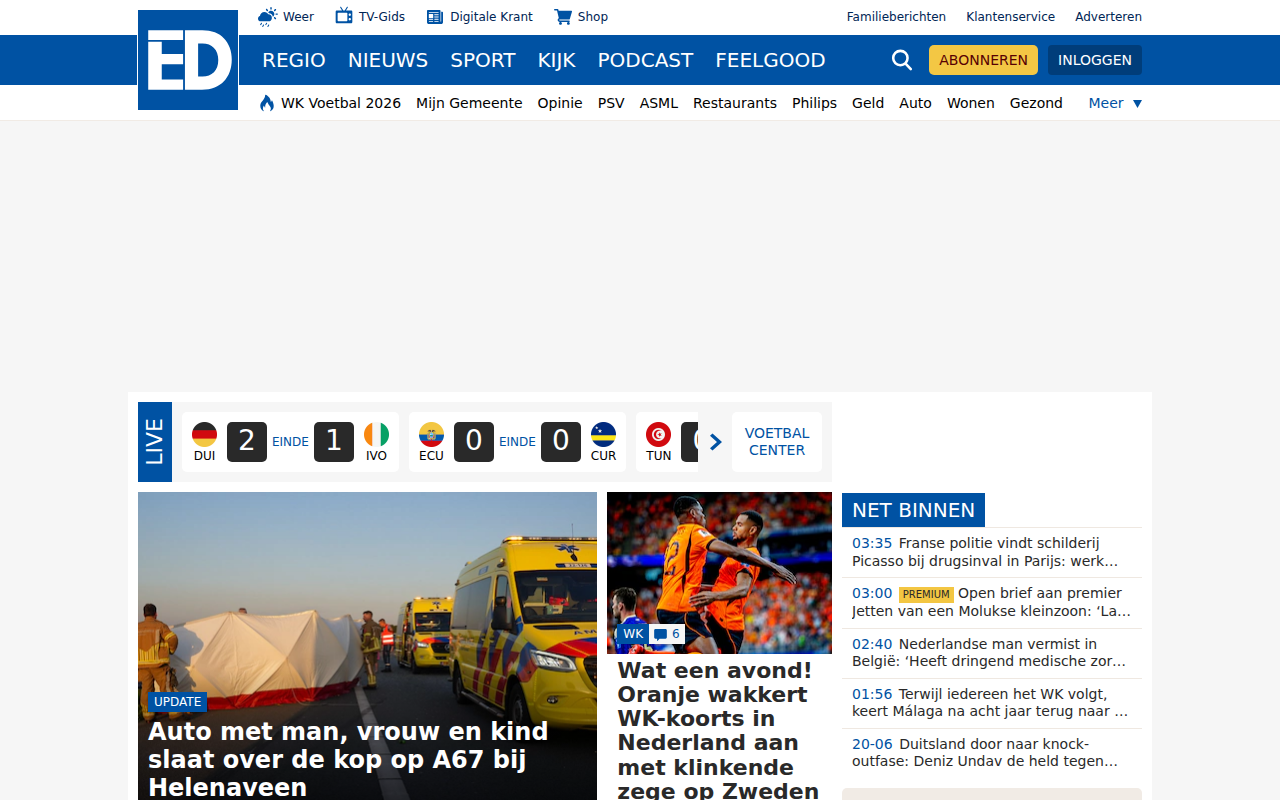1280x800 pixels.
Task: Click the flame icon beside WK Voetbal 2026
Action: point(267,103)
